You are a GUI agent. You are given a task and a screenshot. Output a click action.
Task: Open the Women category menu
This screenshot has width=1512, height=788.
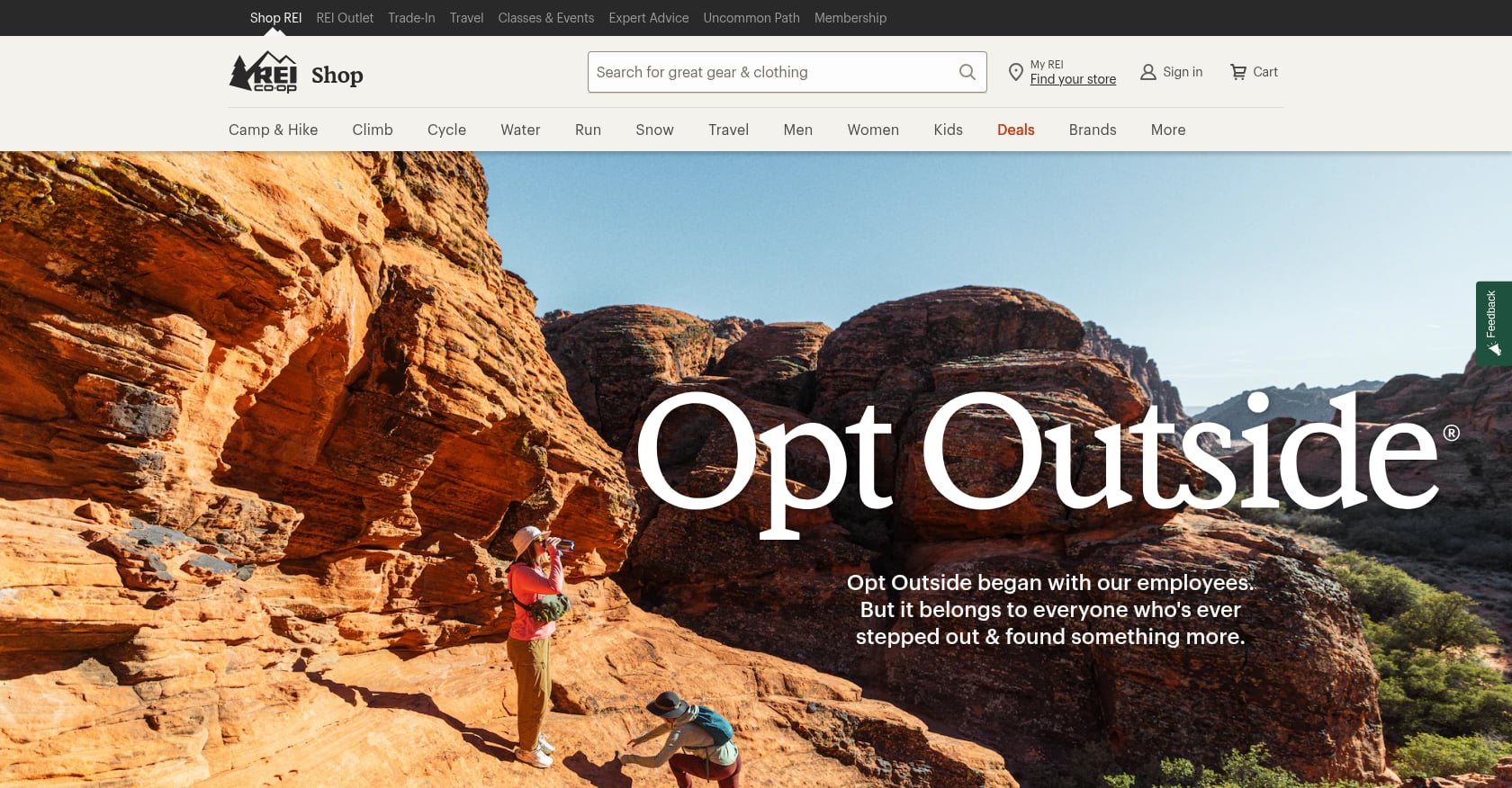pyautogui.click(x=873, y=130)
